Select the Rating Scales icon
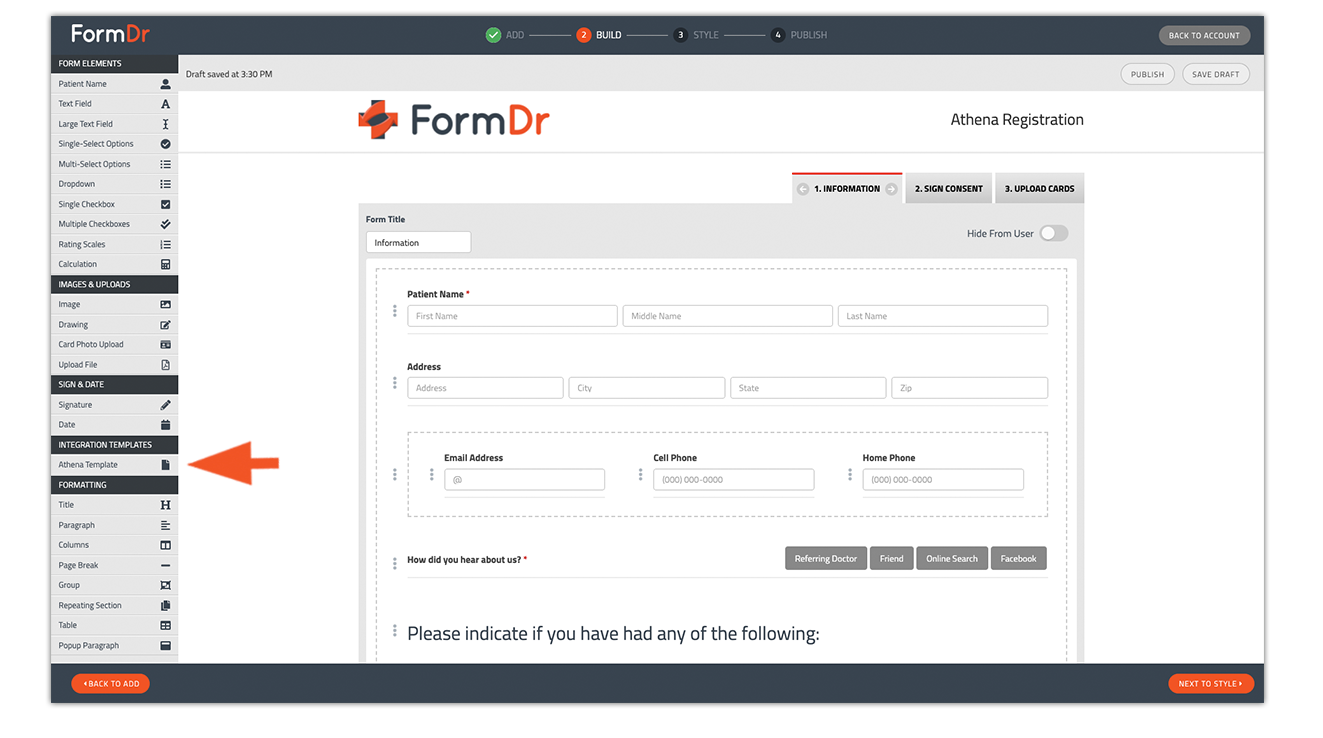The width and height of the screenshot is (1323, 738). 166,244
